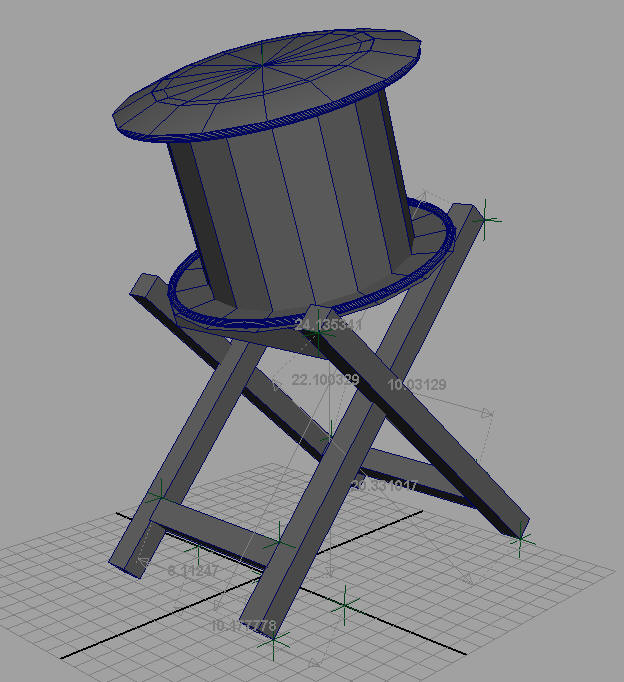Select the green locator beside the 24.135341 label
This screenshot has height=682, width=624.
point(318,333)
